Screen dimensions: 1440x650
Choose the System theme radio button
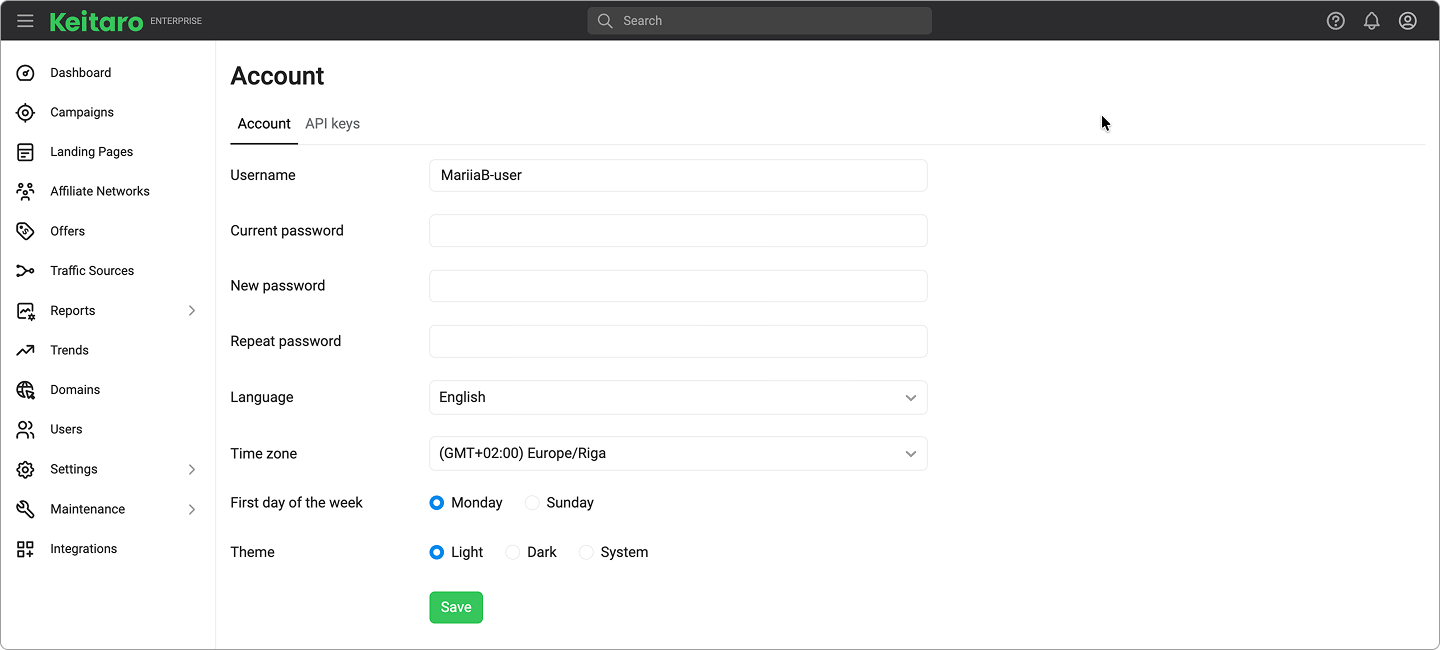pos(586,552)
